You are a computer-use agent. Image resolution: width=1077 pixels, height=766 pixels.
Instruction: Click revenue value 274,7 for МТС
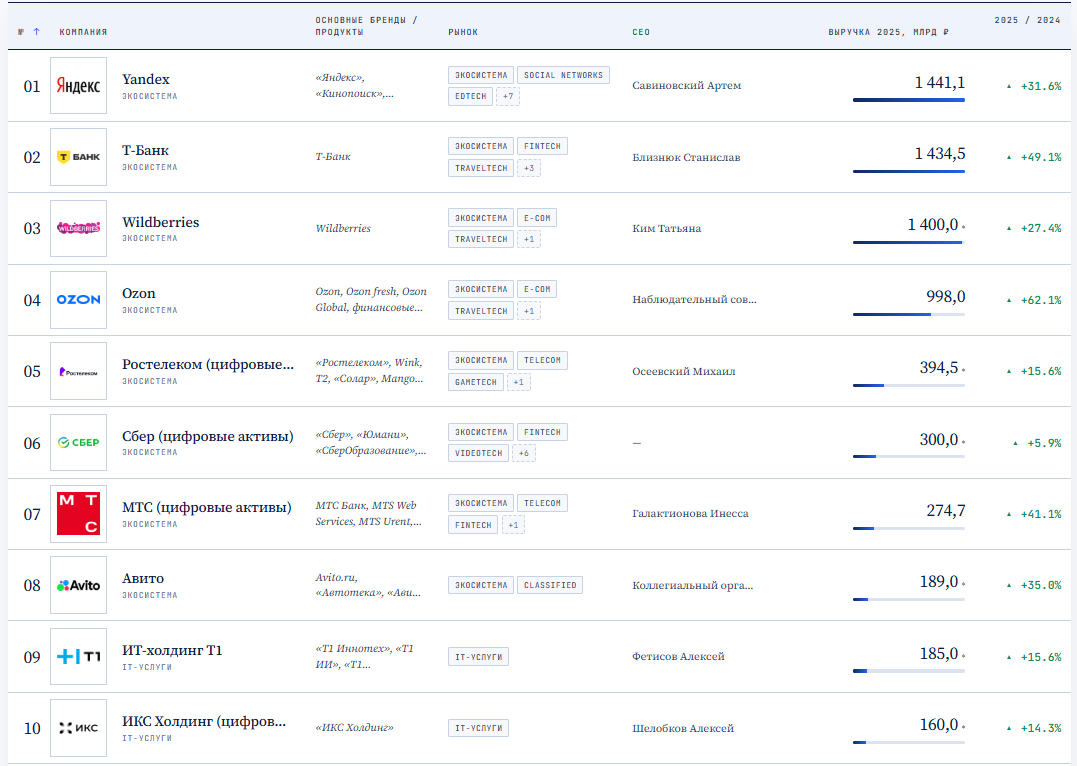(x=945, y=510)
